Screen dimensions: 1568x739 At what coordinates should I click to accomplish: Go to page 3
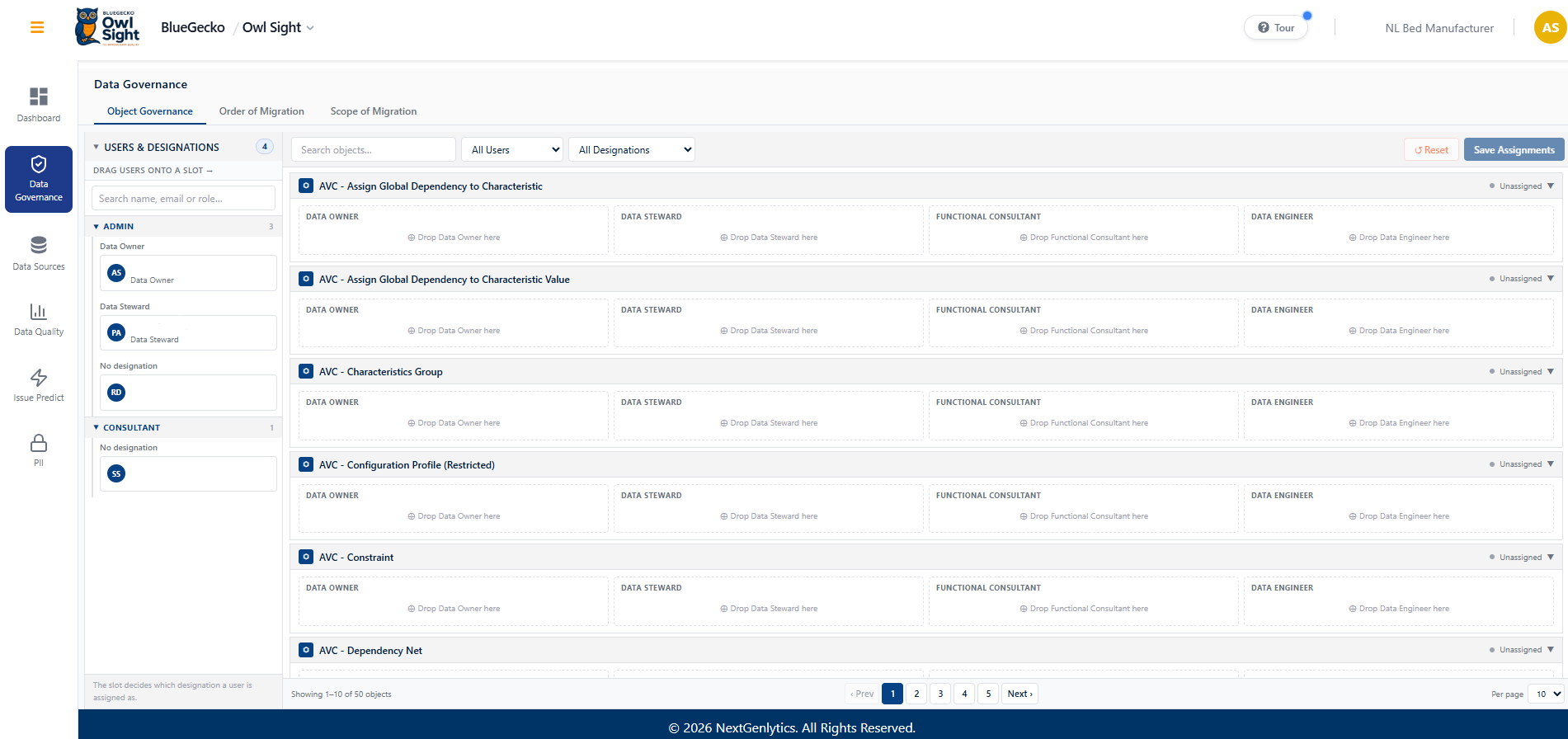coord(940,694)
